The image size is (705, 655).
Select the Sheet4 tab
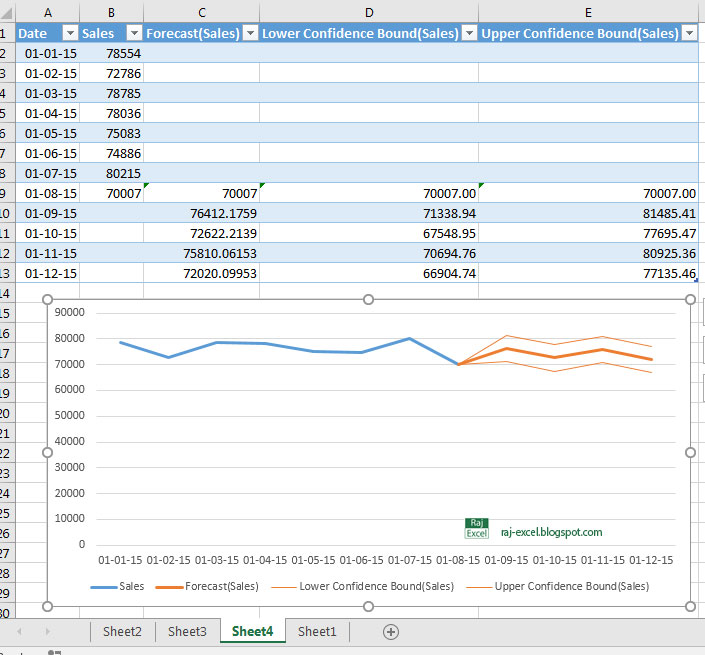[x=252, y=632]
